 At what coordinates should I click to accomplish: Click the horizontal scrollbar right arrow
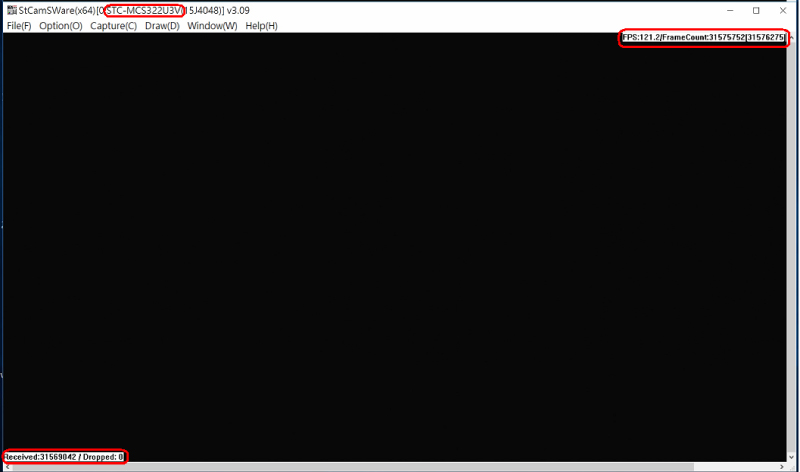(x=780, y=466)
